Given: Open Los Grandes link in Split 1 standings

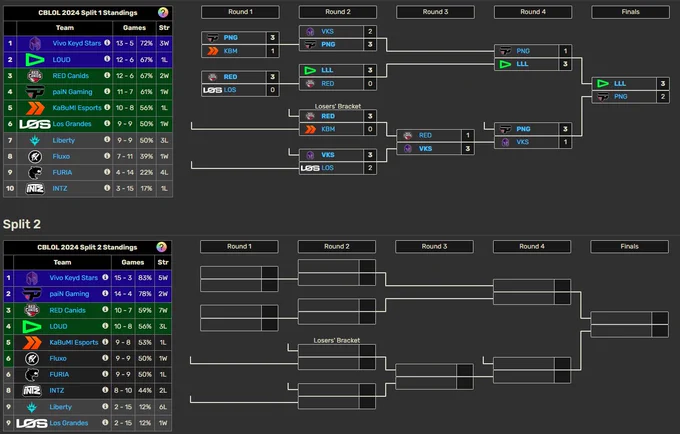Looking at the screenshot, I should (x=72, y=124).
